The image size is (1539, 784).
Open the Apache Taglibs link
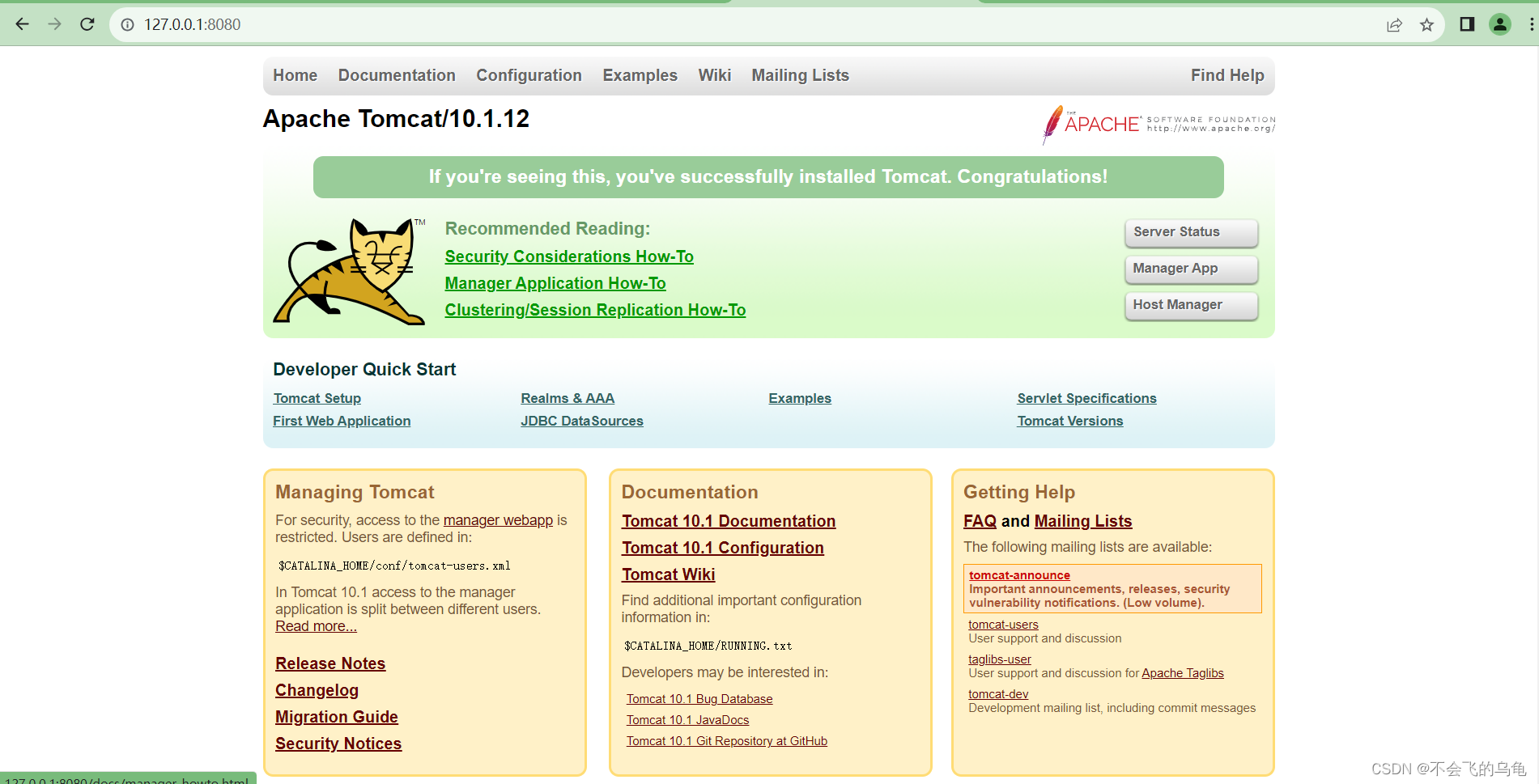click(1183, 673)
